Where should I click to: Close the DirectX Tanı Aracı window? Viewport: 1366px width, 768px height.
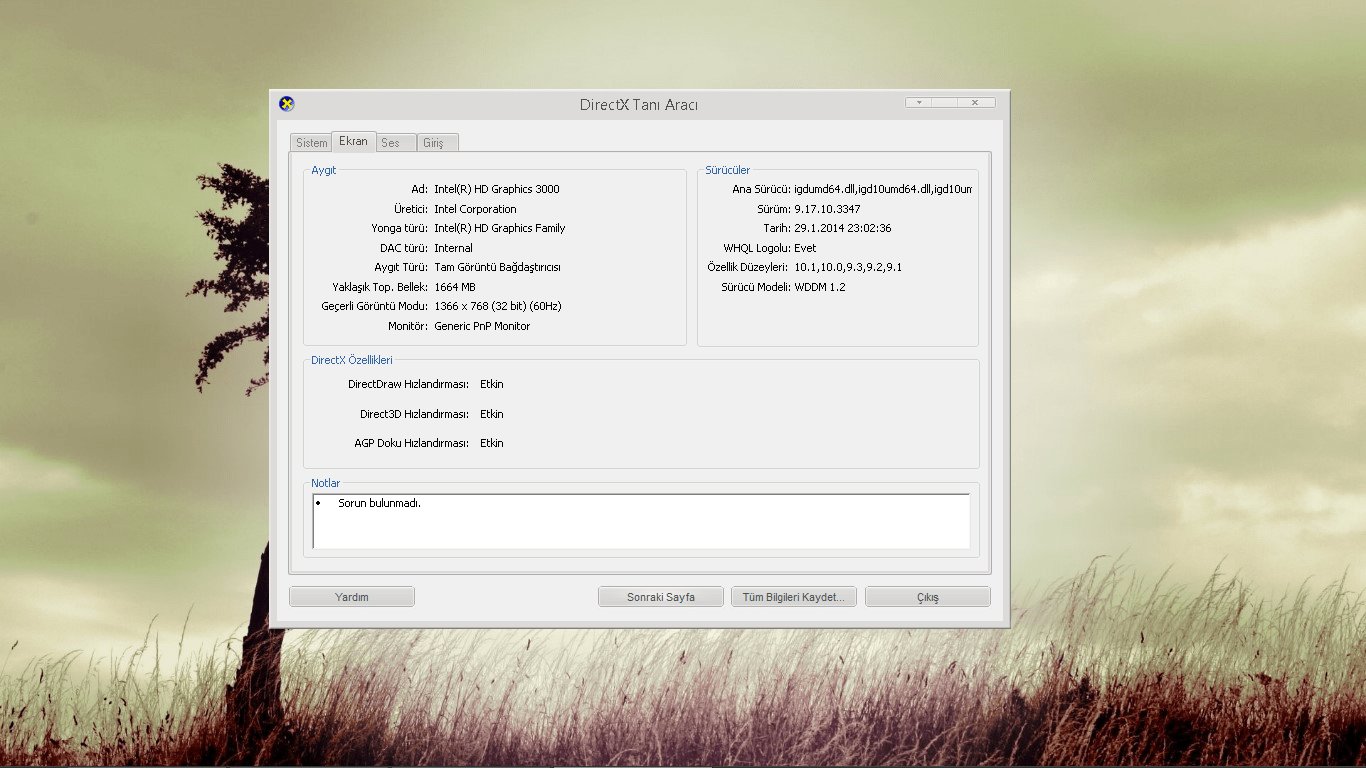click(975, 102)
